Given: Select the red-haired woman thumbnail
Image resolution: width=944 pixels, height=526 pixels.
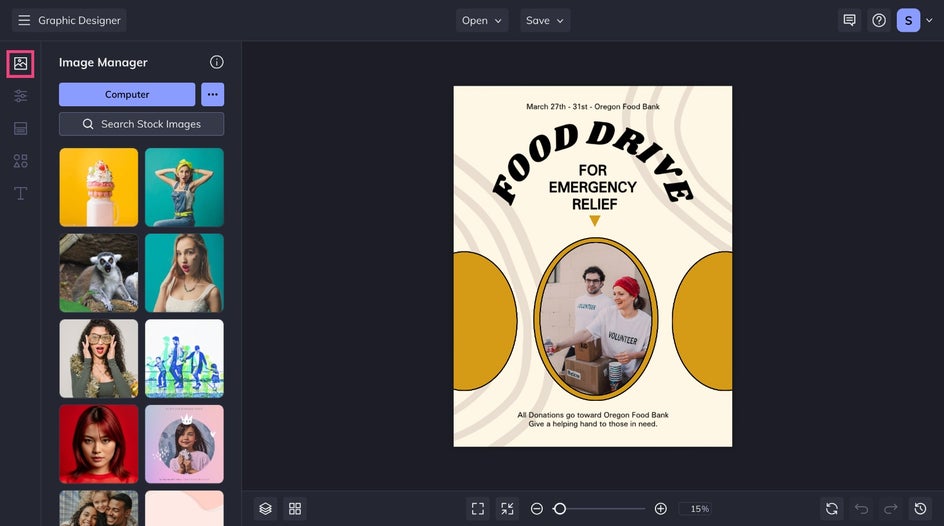Looking at the screenshot, I should [99, 444].
